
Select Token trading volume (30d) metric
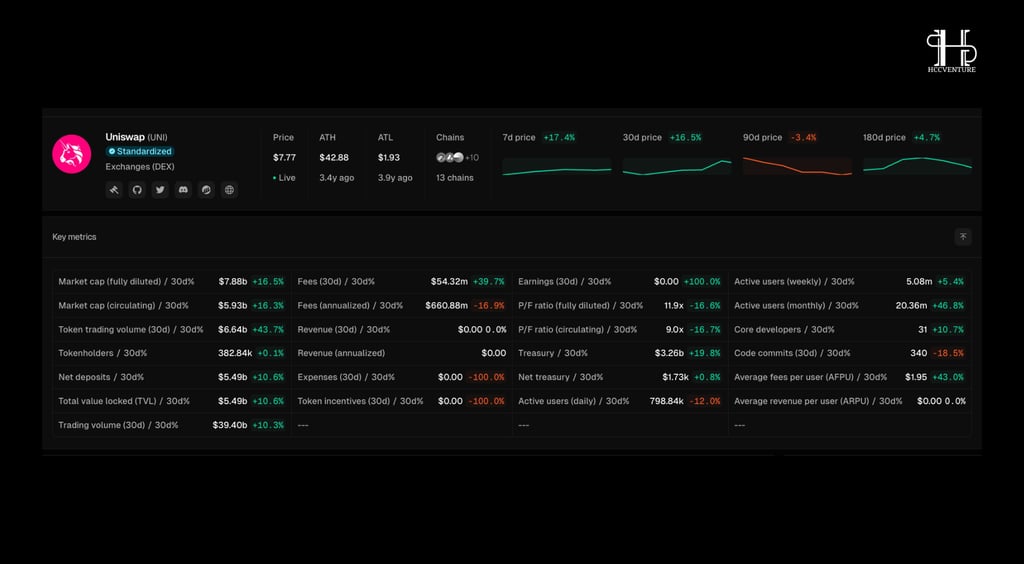pyautogui.click(x=131, y=330)
